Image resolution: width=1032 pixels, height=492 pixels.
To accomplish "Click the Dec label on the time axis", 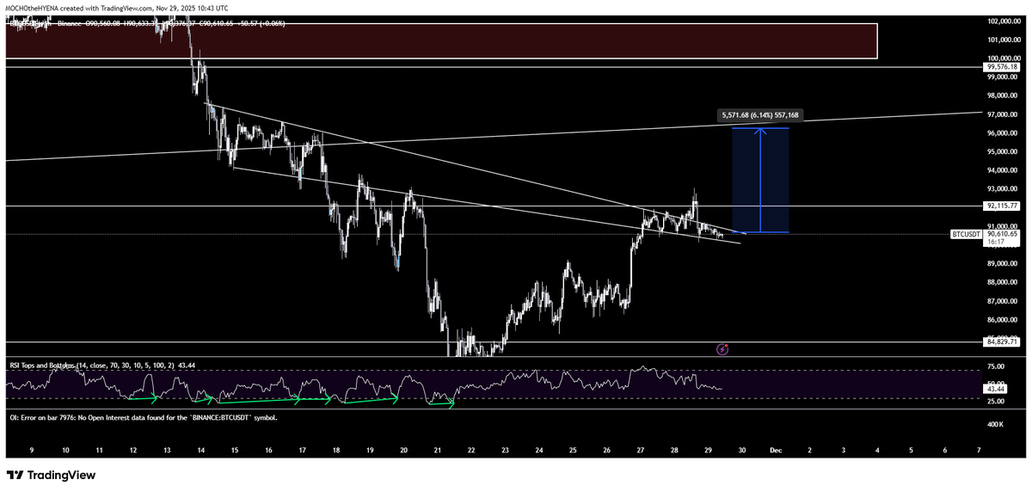I will click(x=775, y=451).
